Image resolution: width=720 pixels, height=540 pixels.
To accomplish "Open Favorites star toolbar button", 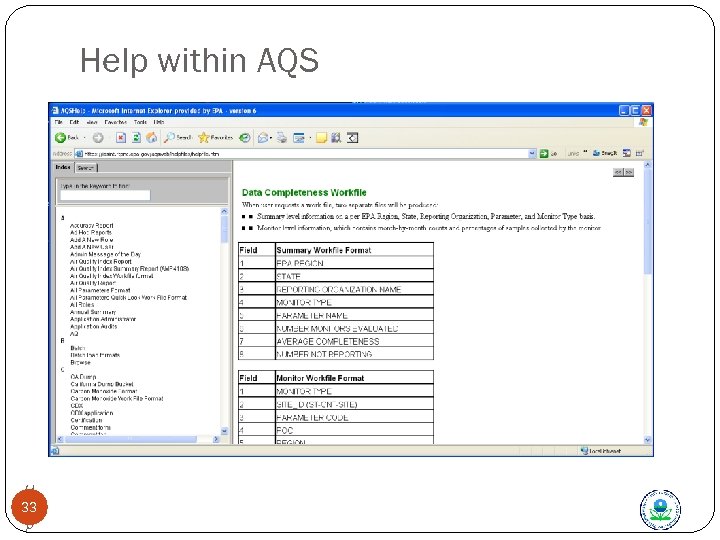I will (216, 137).
